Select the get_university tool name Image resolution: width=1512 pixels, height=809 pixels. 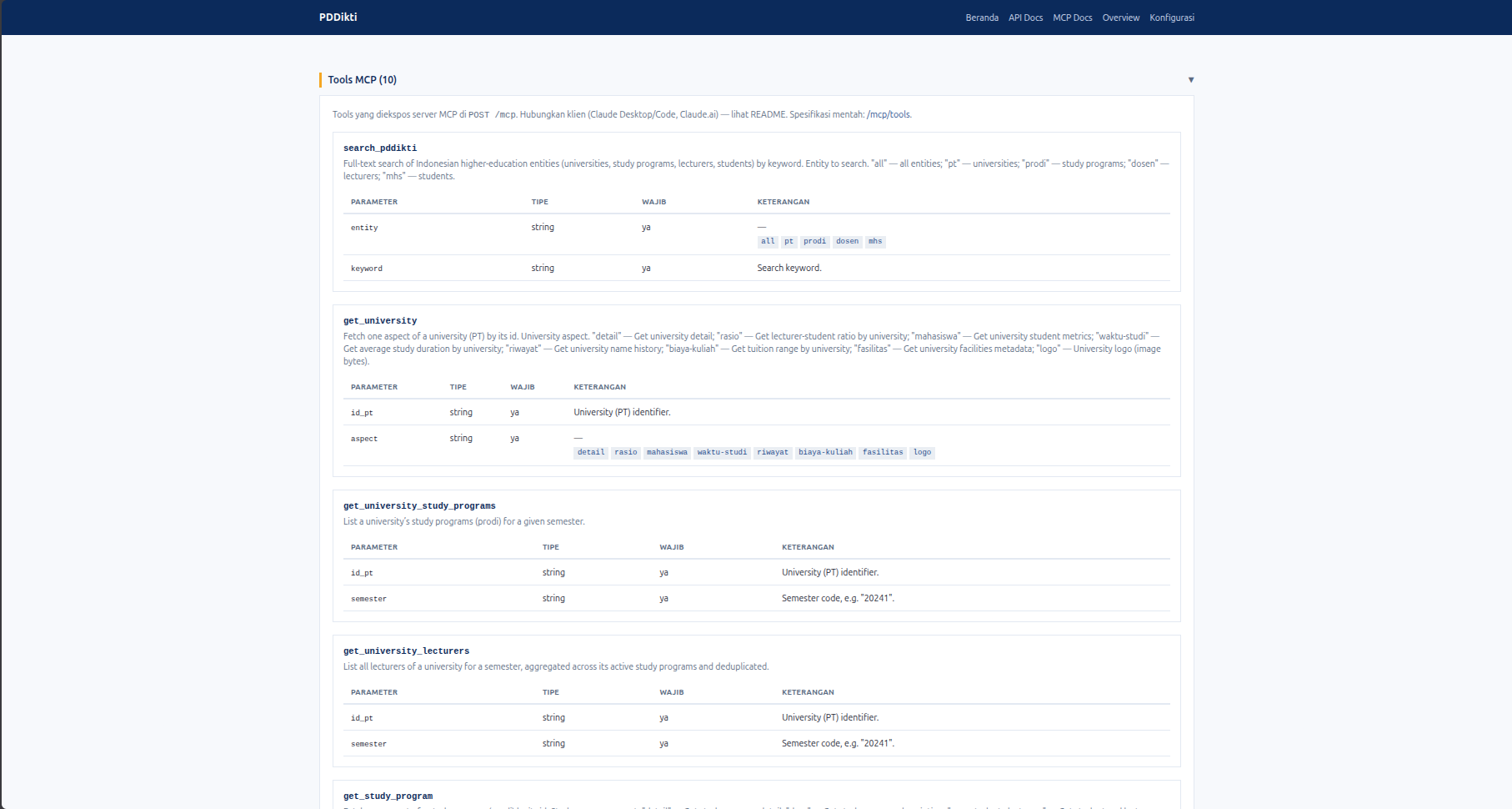click(380, 321)
